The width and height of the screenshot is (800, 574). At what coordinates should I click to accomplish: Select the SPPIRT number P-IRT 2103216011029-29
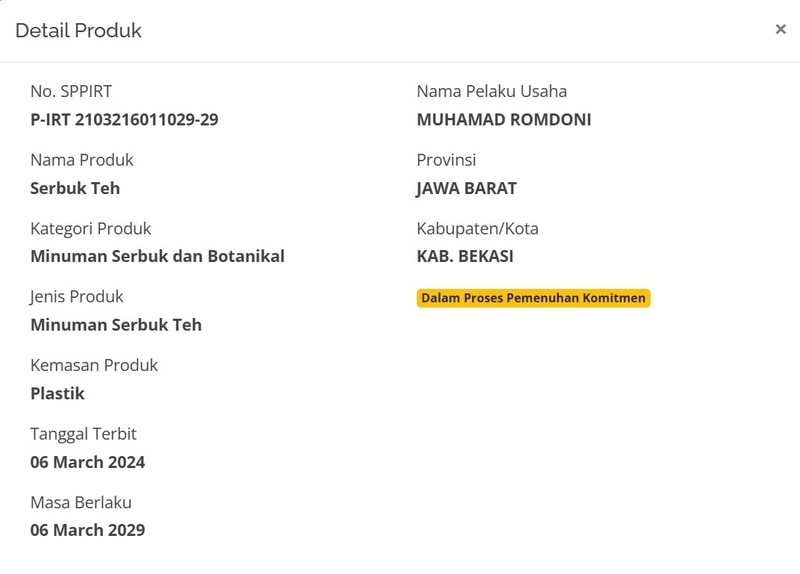124,120
